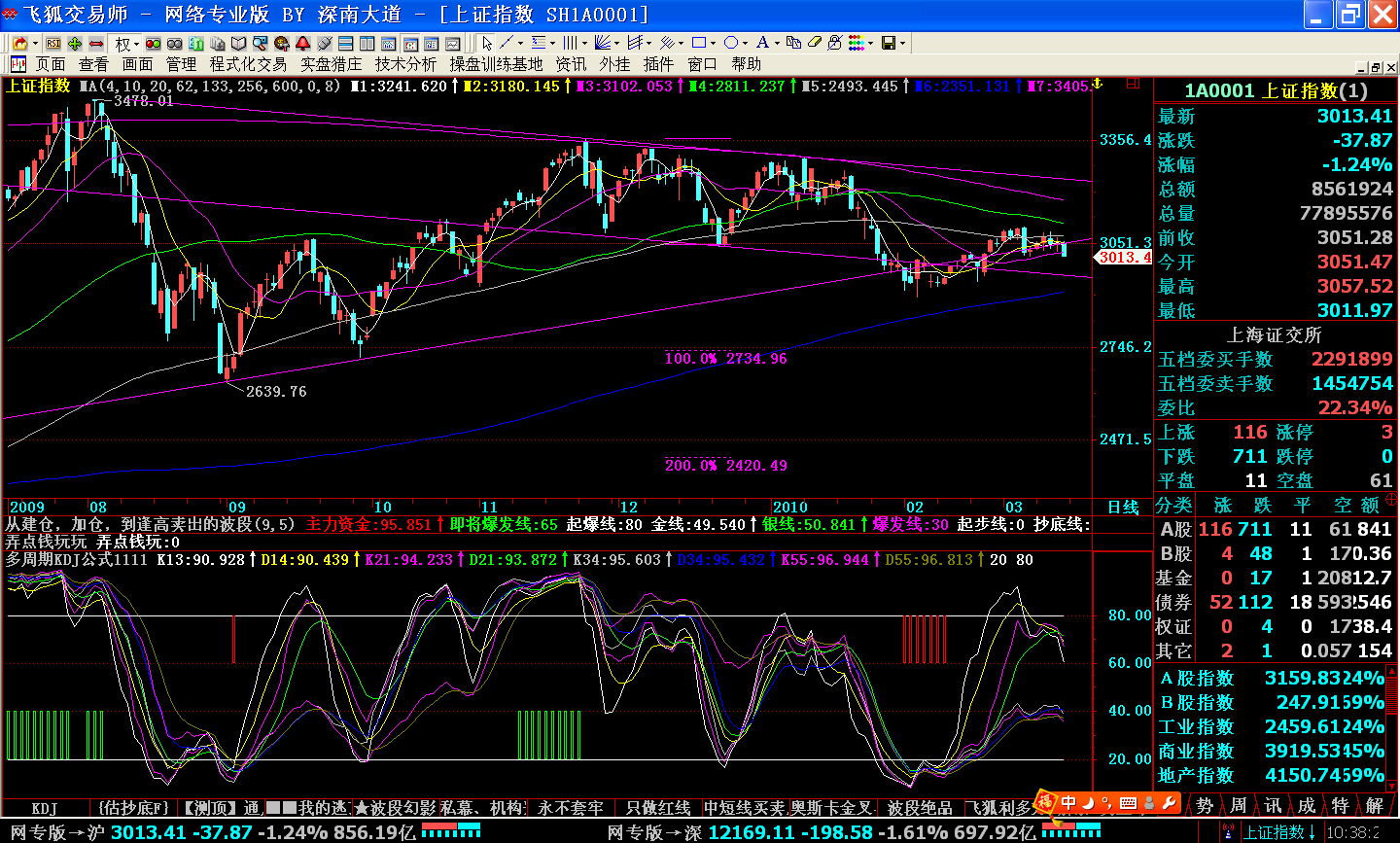Expand the text tool A dropdown arrow
This screenshot has height=843, width=1400.
pyautogui.click(x=777, y=44)
